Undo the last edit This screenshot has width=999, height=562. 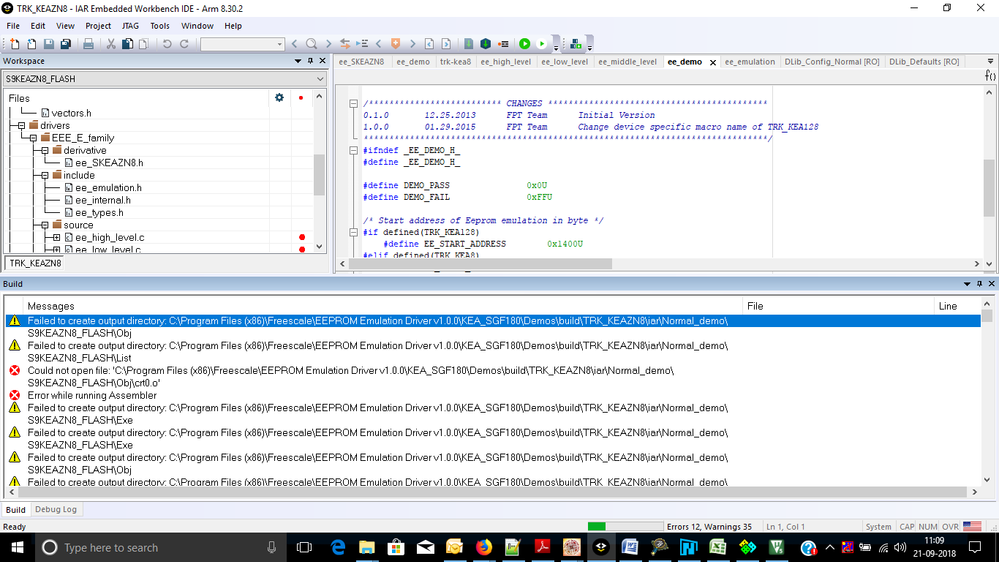pyautogui.click(x=167, y=44)
